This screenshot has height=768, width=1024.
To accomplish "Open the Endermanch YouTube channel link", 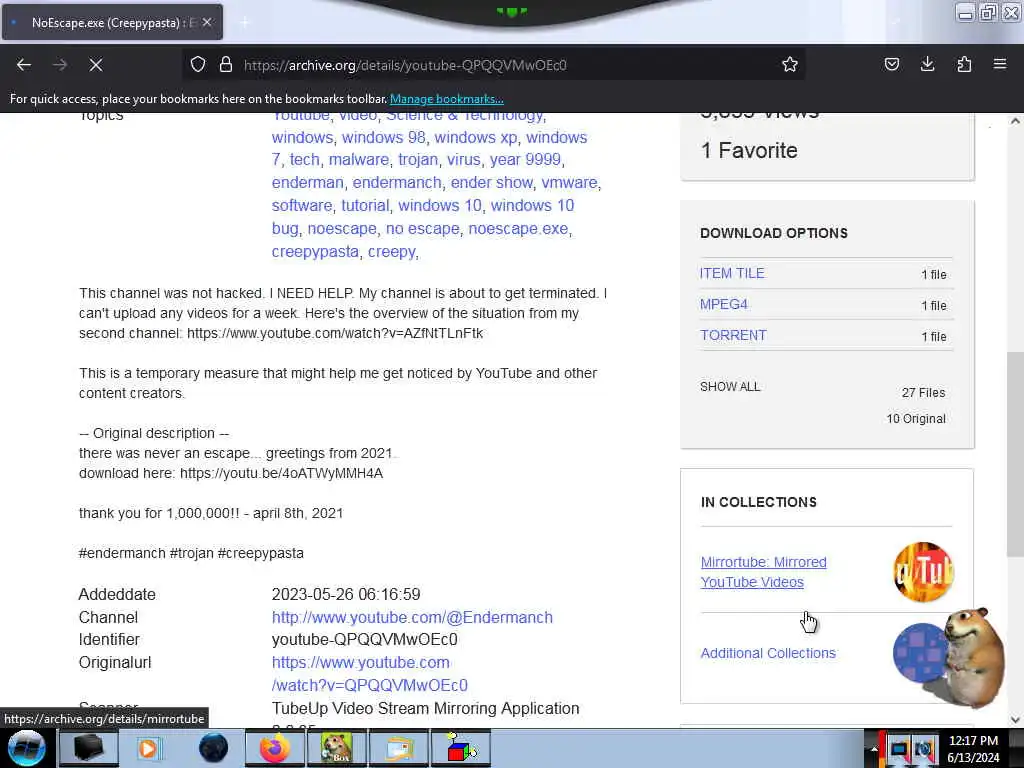I will [412, 617].
